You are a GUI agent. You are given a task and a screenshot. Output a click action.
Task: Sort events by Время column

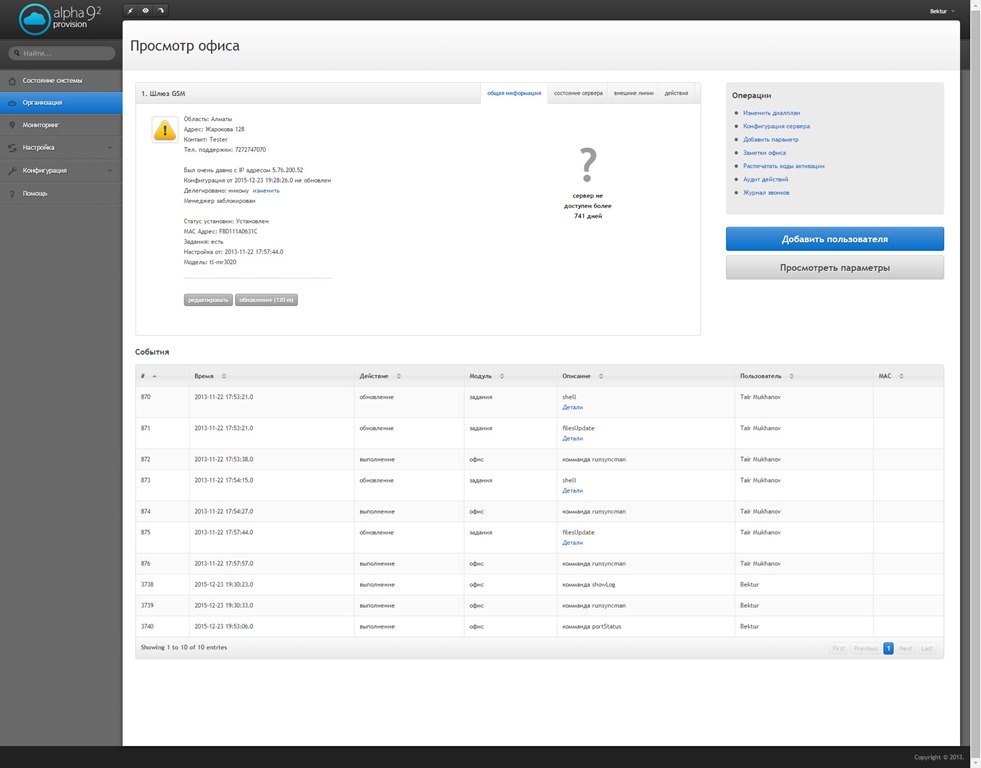[x=272, y=376]
